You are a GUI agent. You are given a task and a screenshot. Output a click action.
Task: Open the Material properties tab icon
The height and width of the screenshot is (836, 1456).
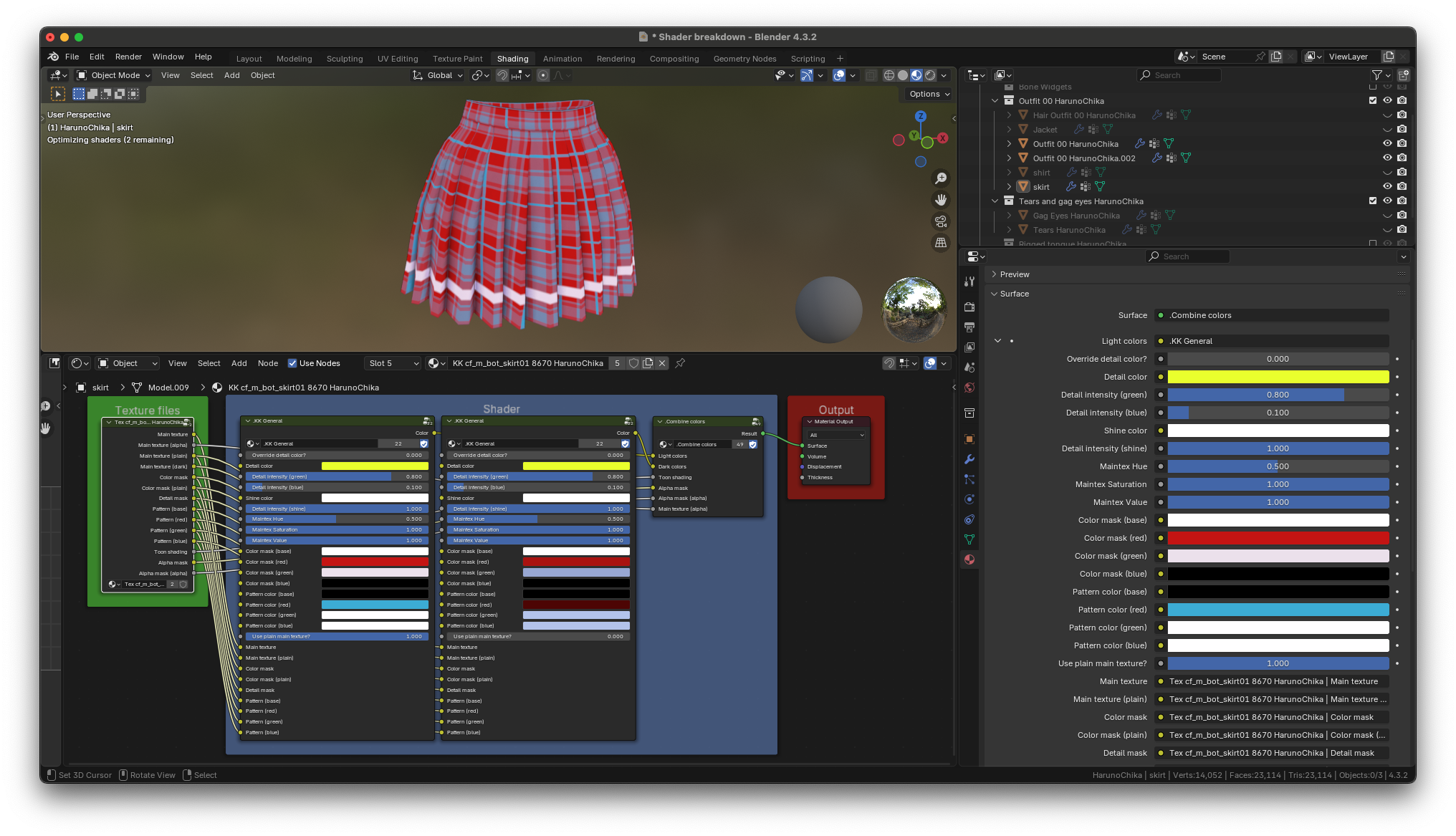click(969, 559)
